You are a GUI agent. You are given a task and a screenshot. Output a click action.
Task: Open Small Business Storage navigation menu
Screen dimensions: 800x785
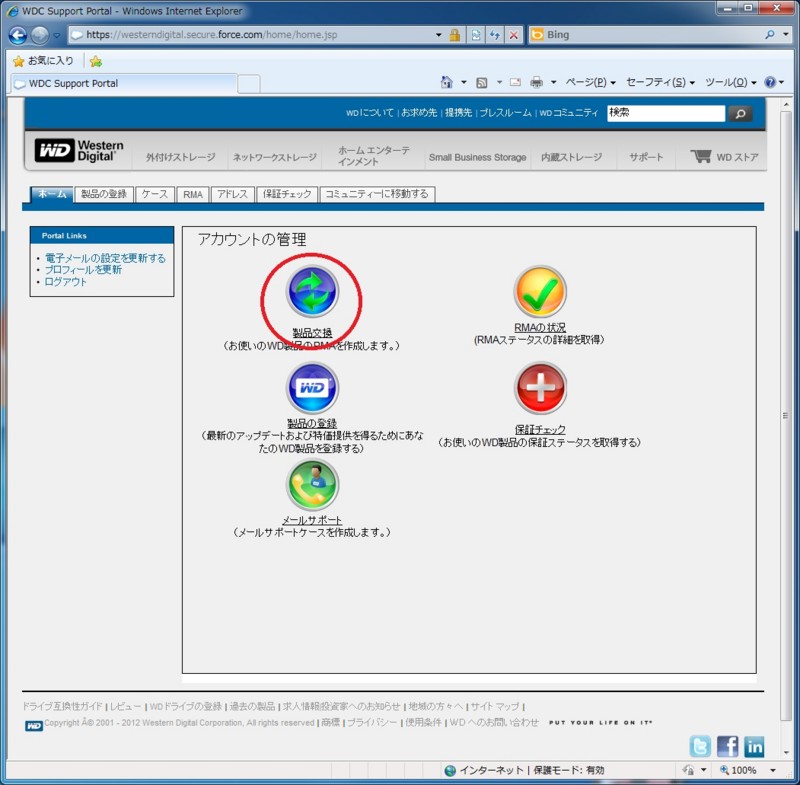click(x=478, y=157)
